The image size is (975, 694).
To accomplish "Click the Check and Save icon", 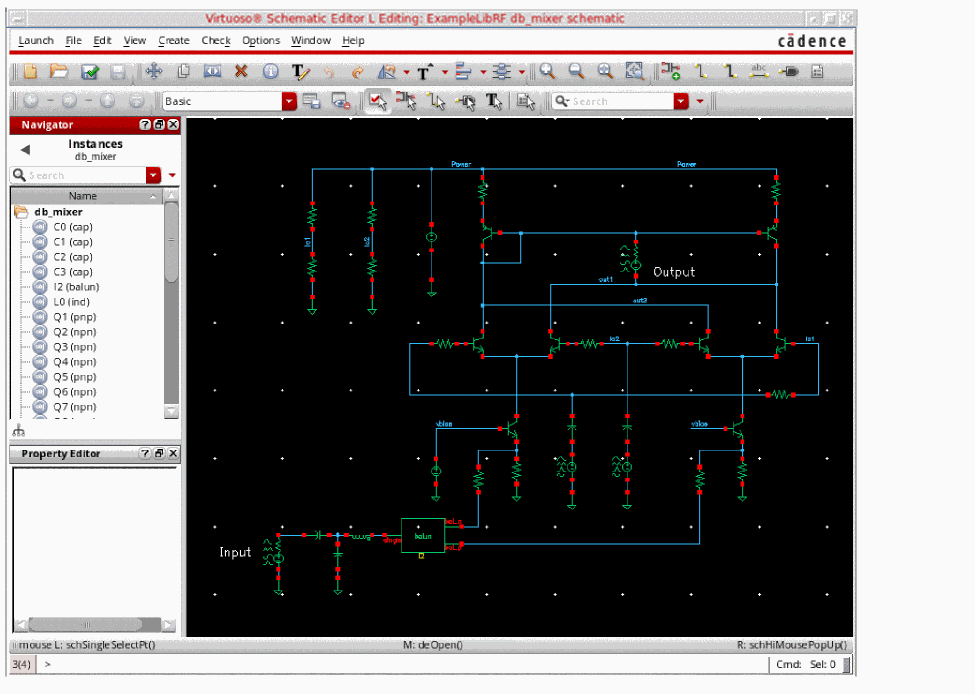I will [x=90, y=72].
